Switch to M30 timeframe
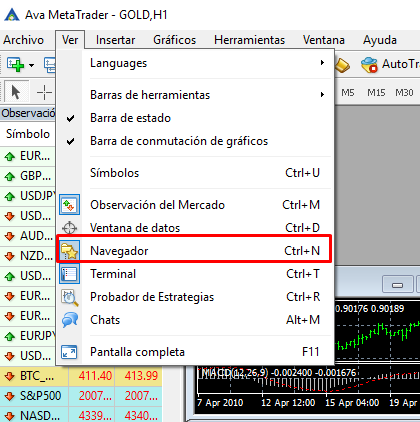The height and width of the screenshot is (422, 420). [x=404, y=92]
